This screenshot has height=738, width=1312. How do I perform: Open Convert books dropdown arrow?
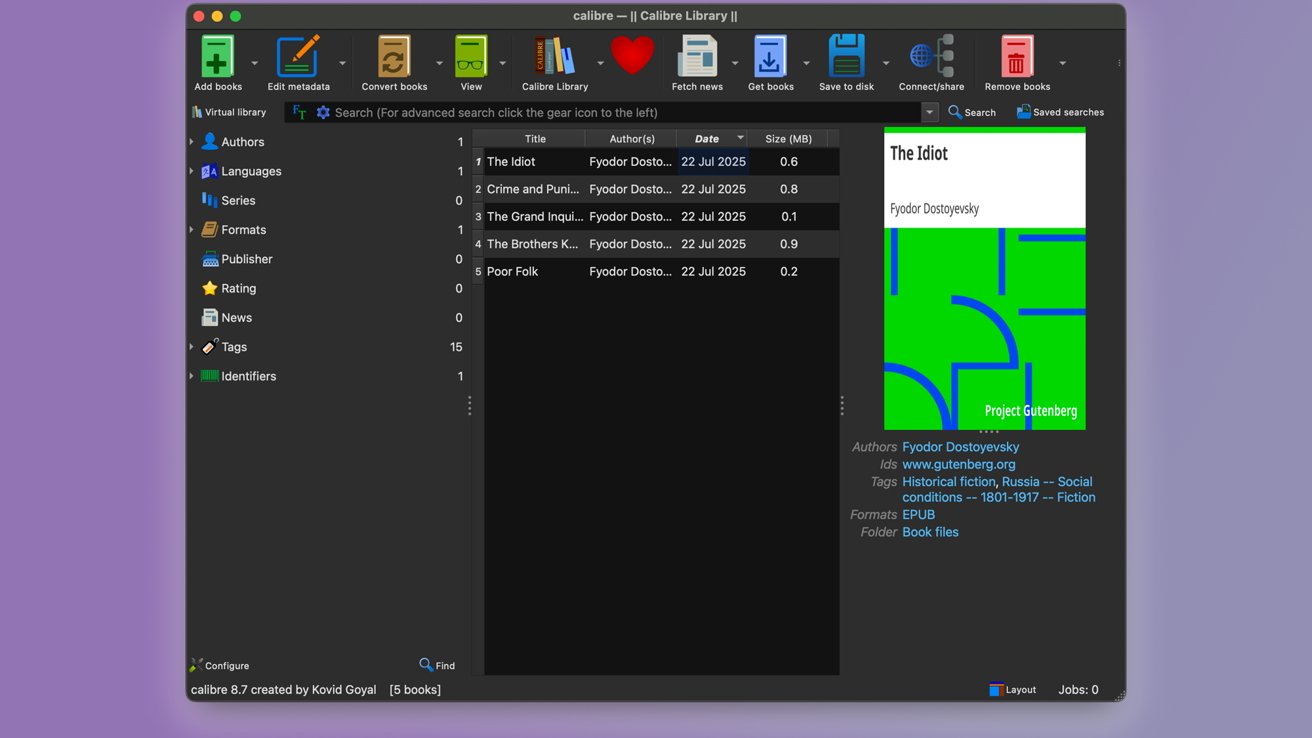click(439, 63)
